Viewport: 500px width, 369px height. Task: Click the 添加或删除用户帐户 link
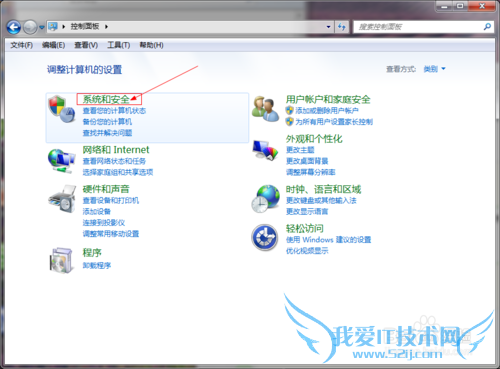coord(327,110)
